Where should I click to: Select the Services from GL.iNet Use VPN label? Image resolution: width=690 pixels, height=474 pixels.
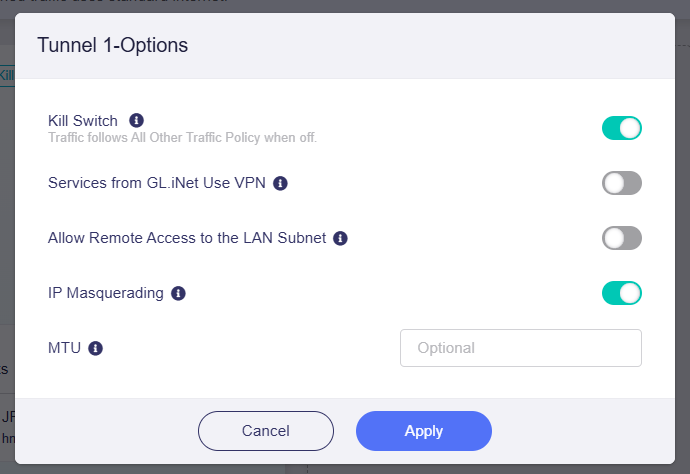[x=157, y=183]
